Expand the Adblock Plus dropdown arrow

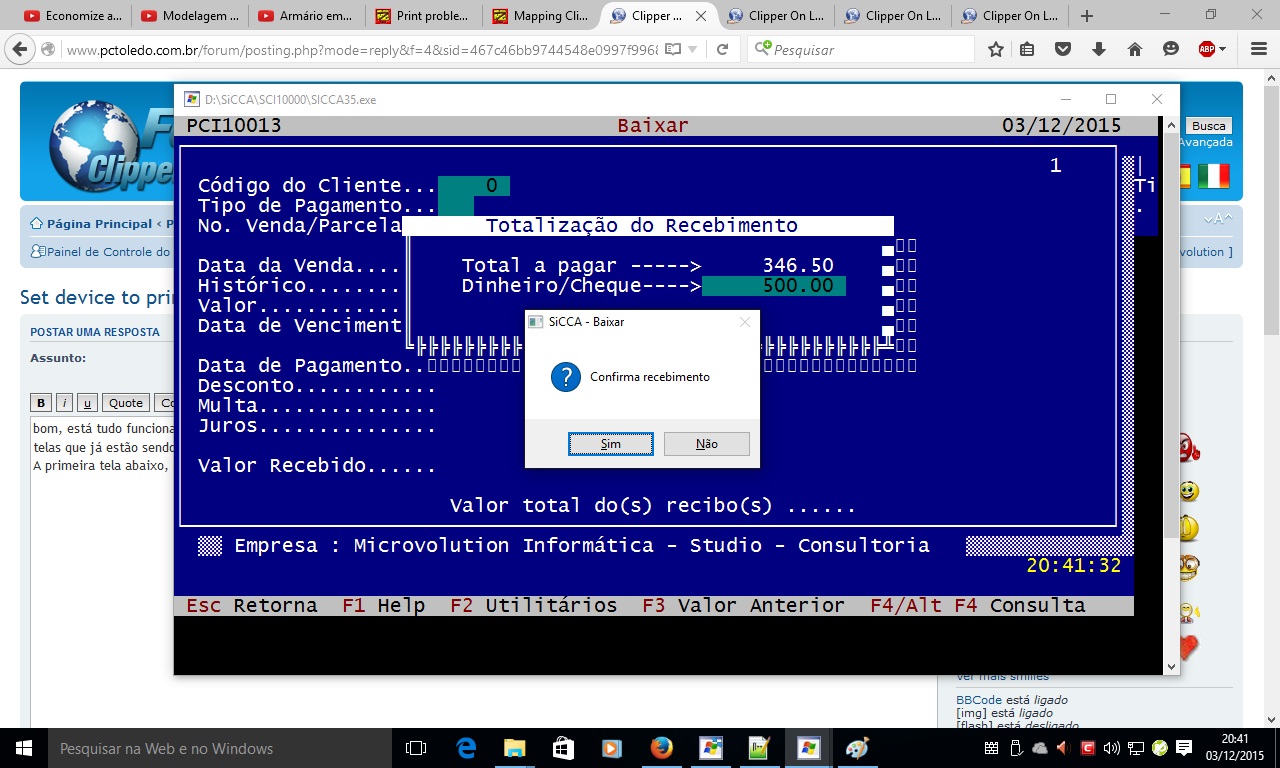[x=1223, y=50]
